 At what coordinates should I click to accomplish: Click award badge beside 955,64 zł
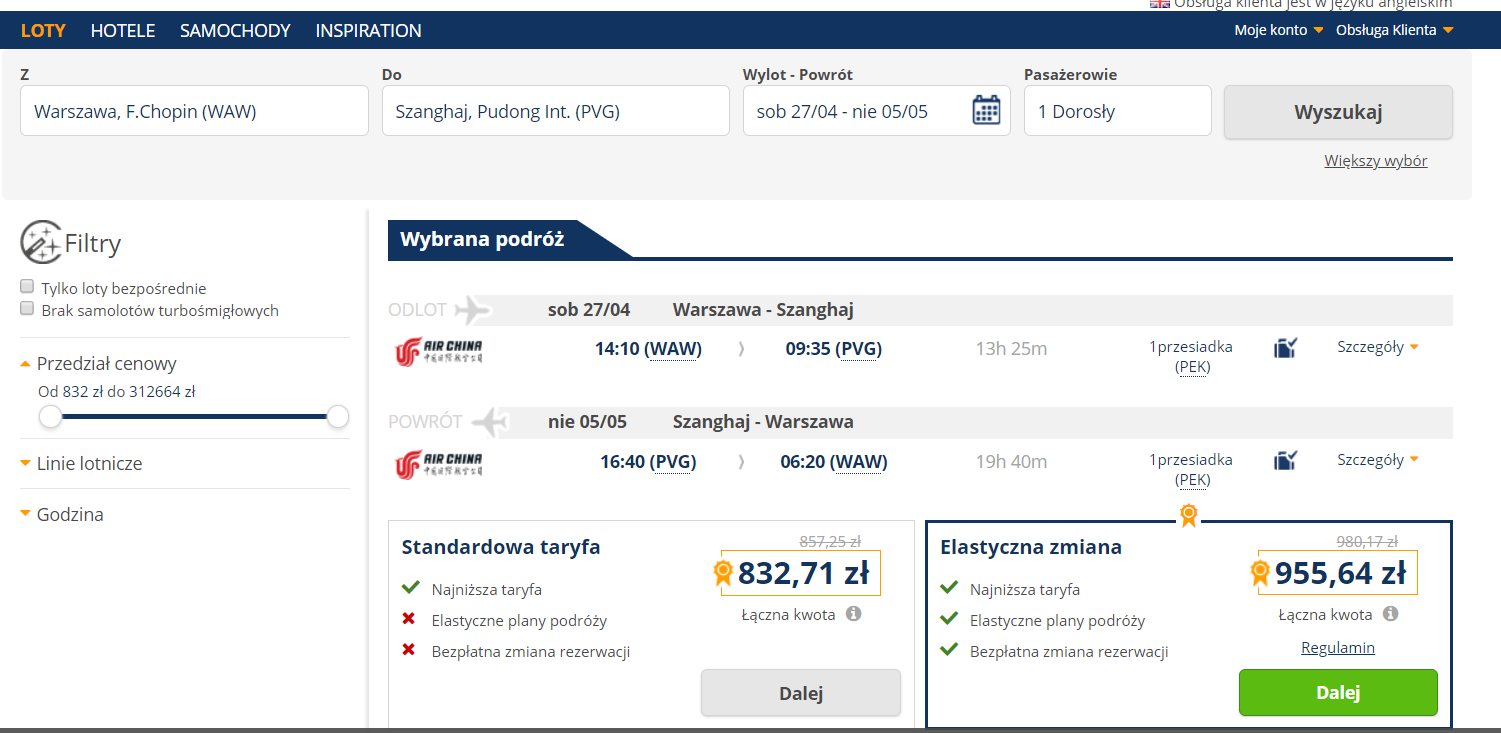(1260, 573)
